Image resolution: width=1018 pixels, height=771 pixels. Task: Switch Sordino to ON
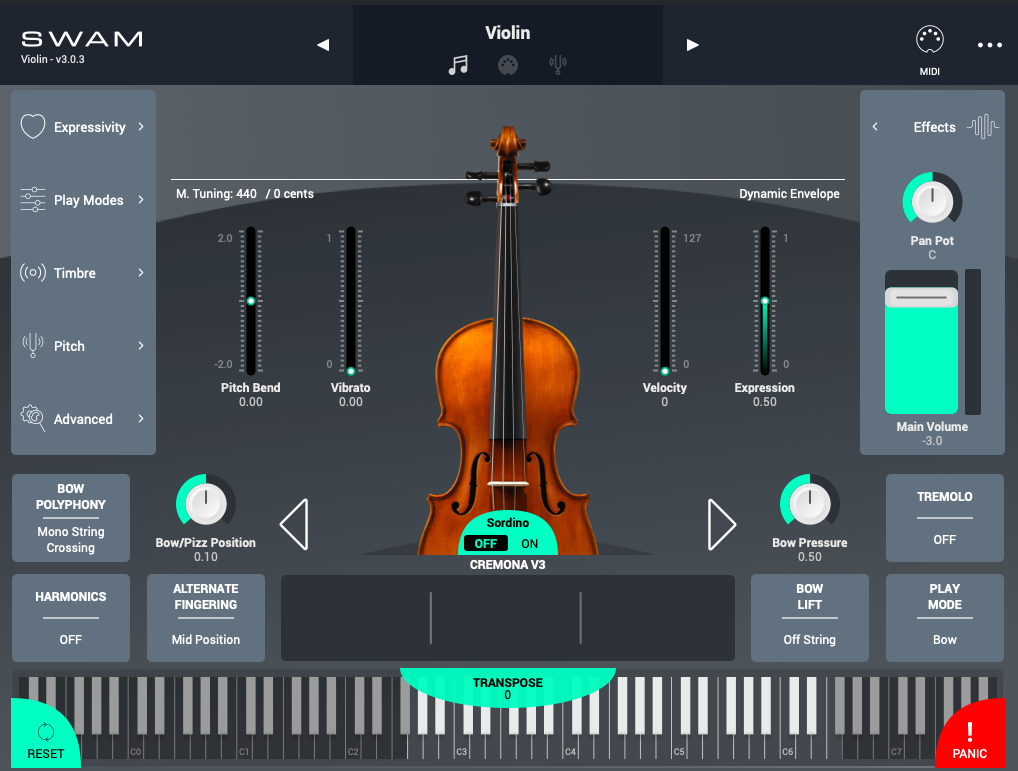click(529, 544)
